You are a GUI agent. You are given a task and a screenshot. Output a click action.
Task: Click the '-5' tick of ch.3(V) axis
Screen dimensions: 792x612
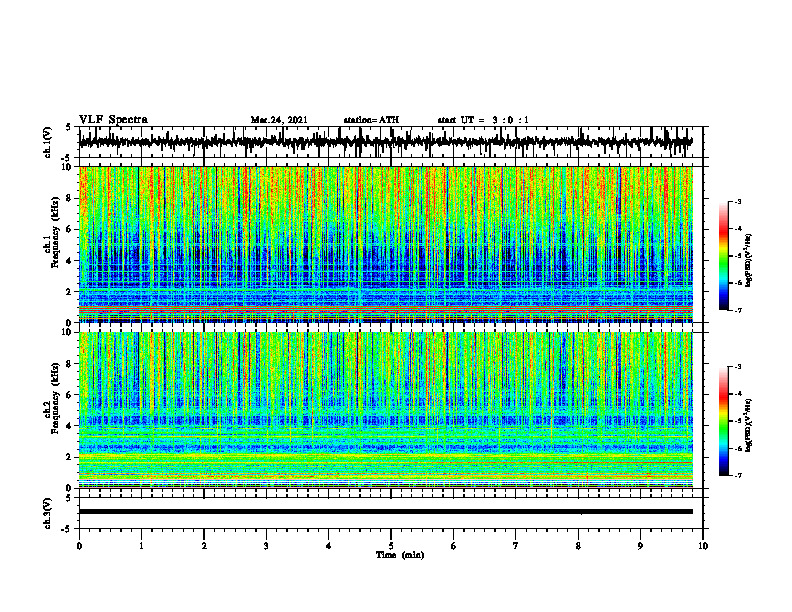pyautogui.click(x=66, y=529)
